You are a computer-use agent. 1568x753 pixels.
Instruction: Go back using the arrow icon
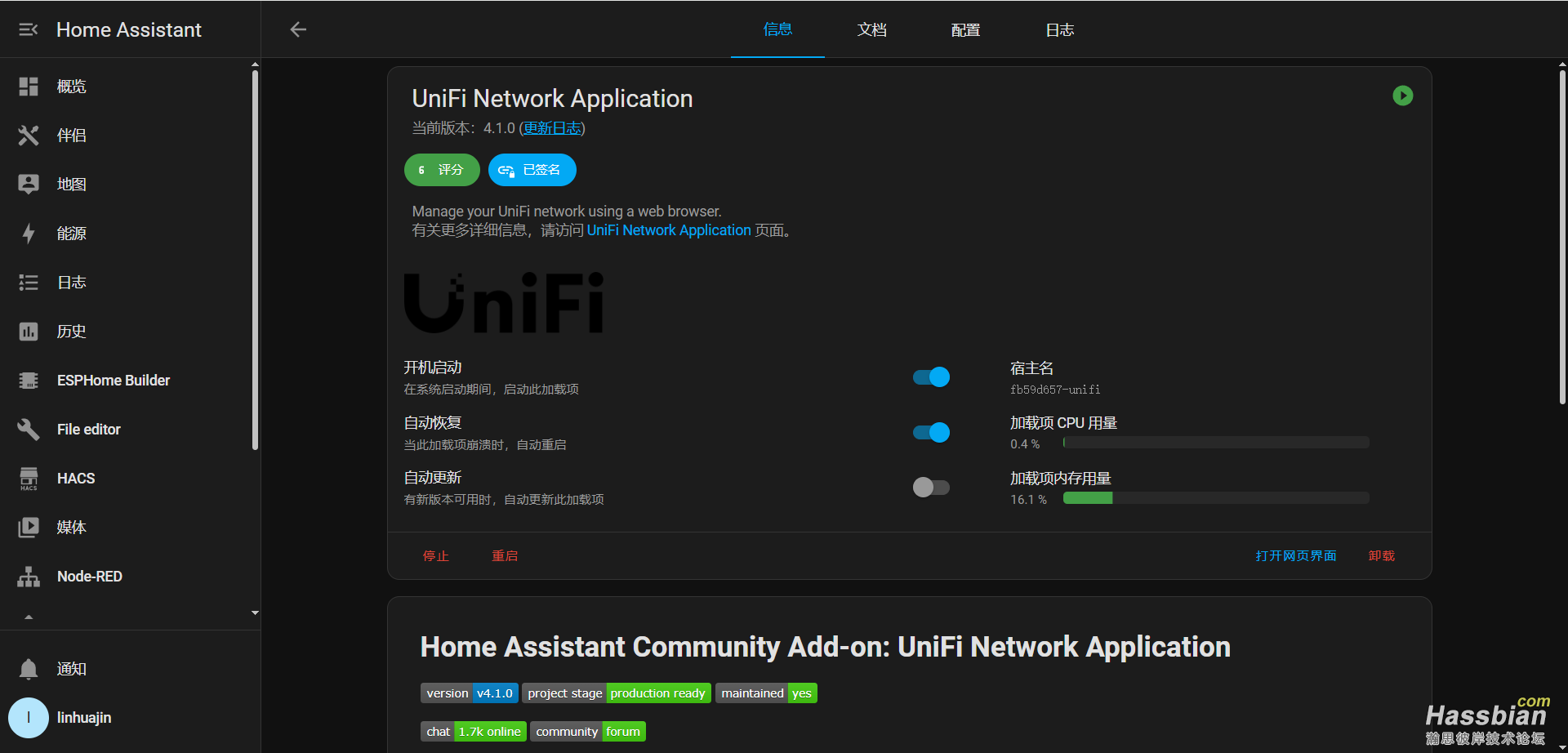(298, 29)
